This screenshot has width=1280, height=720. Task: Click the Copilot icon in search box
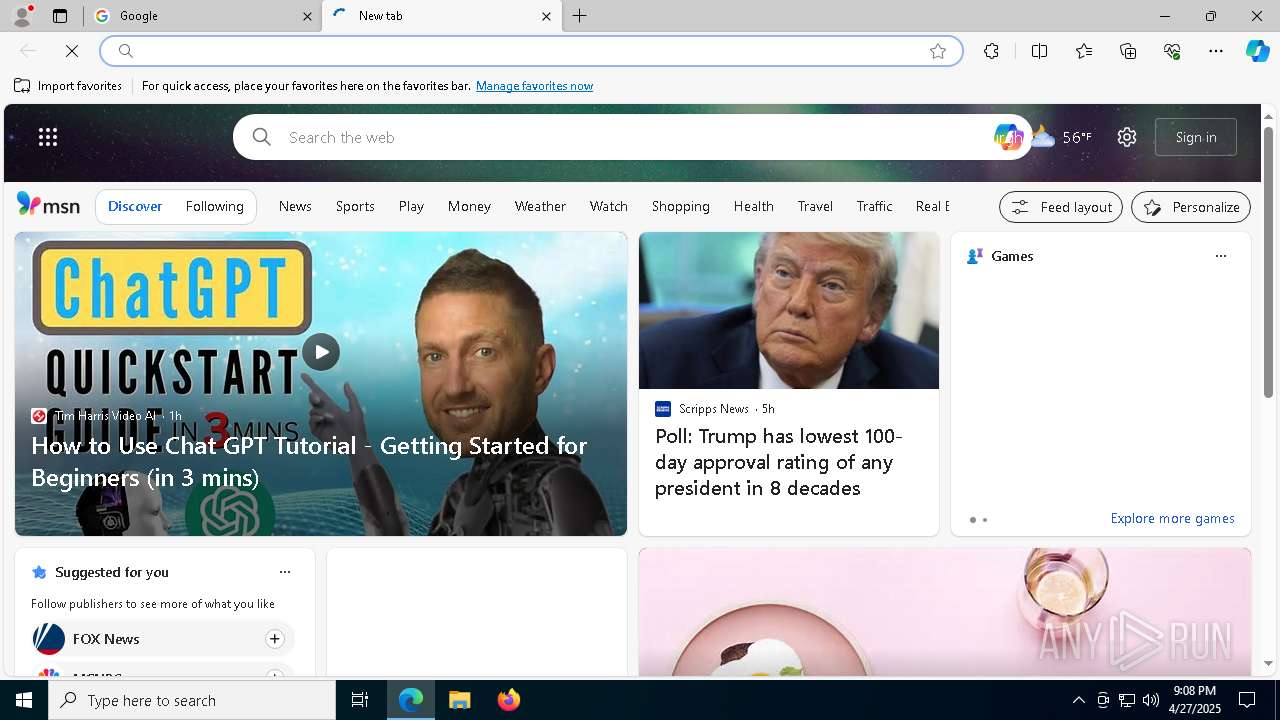click(x=1007, y=137)
